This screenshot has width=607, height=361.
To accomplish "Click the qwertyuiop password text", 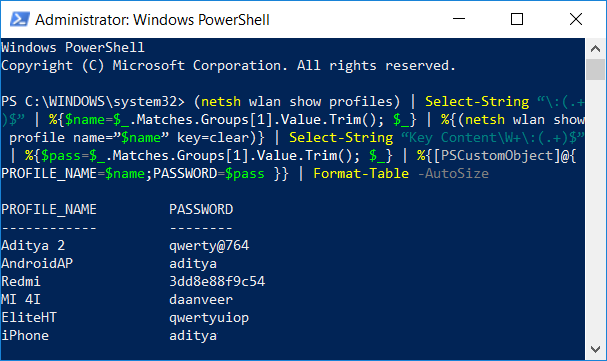I will 209,318.
